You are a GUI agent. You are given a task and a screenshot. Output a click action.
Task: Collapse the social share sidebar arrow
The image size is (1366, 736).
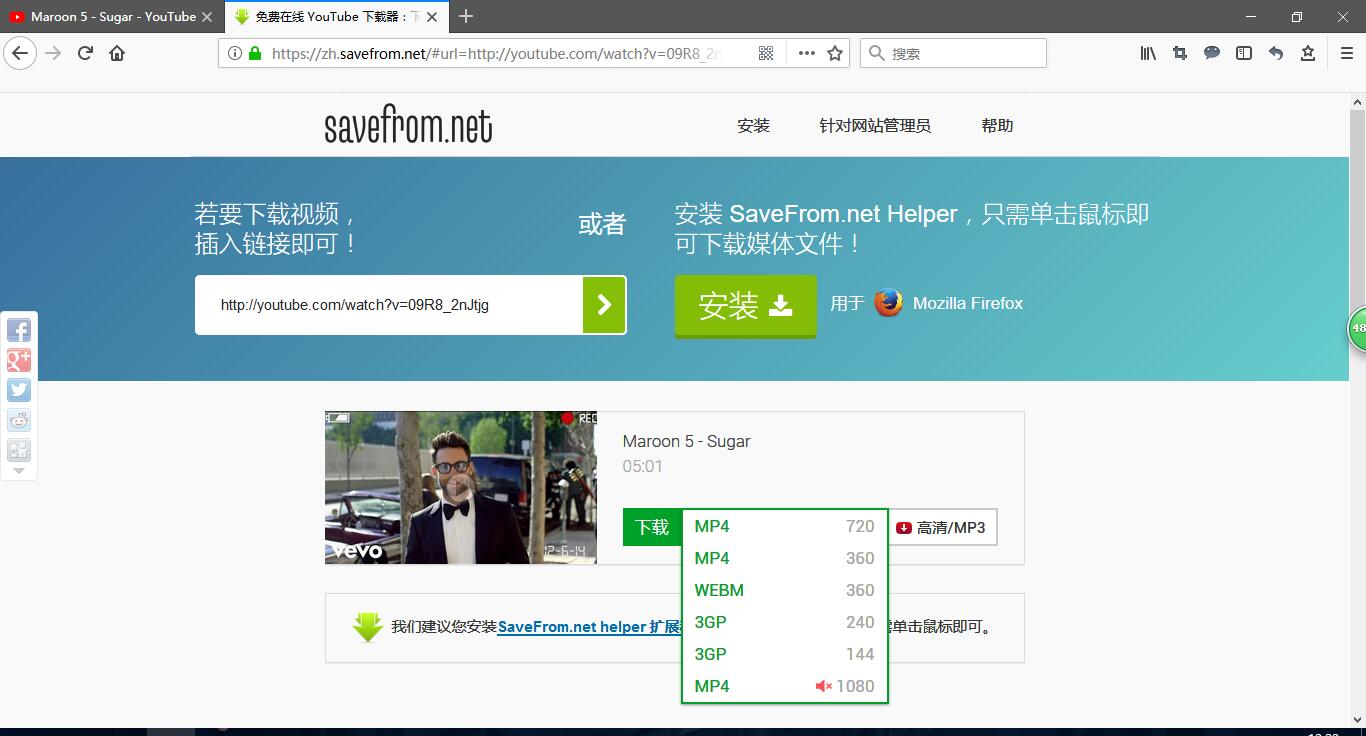[19, 470]
